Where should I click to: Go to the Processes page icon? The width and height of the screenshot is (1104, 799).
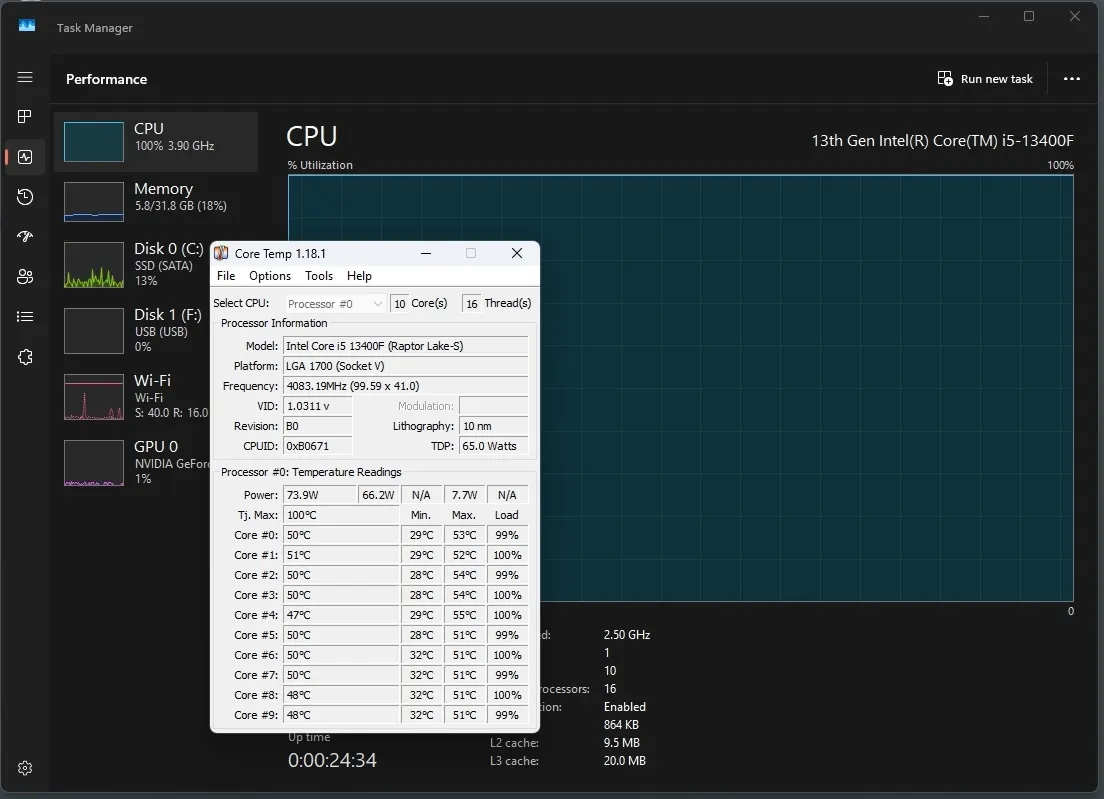click(25, 117)
